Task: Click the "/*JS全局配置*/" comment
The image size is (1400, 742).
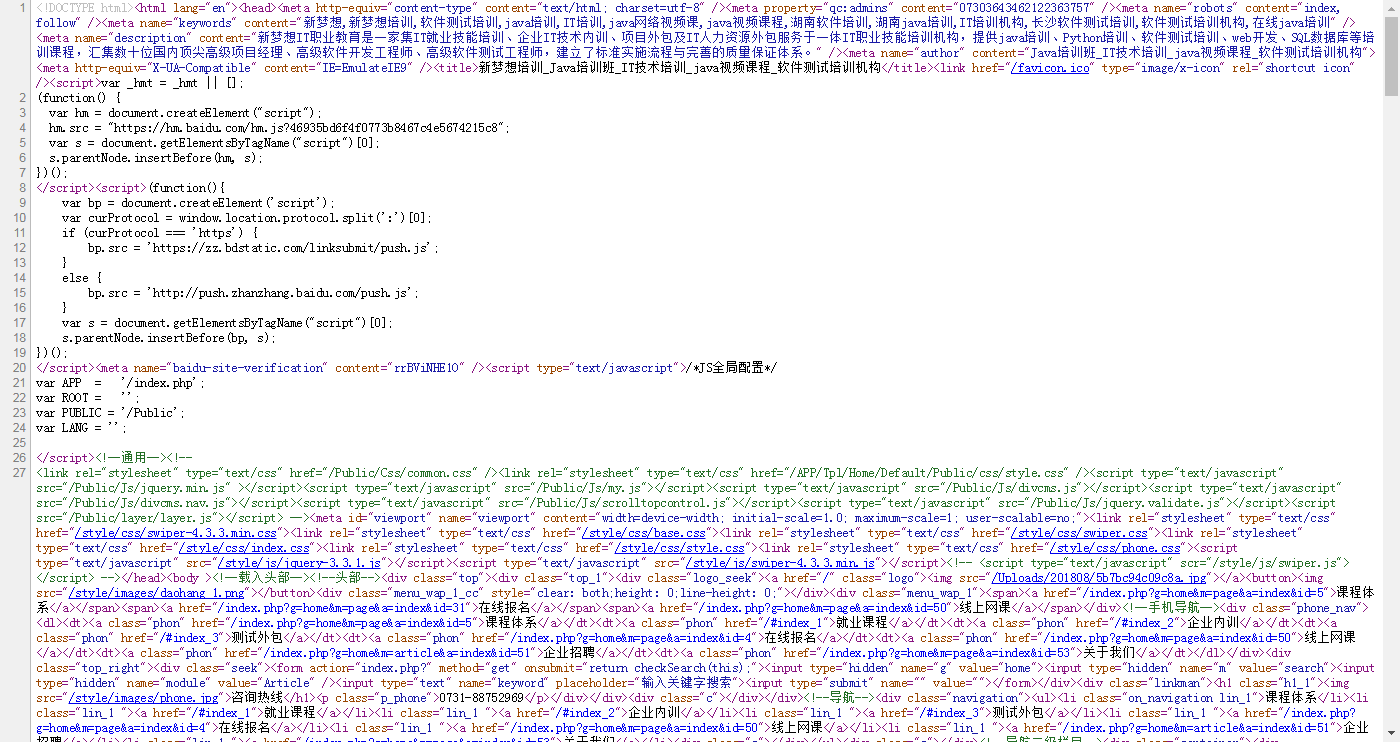Action: (732, 368)
